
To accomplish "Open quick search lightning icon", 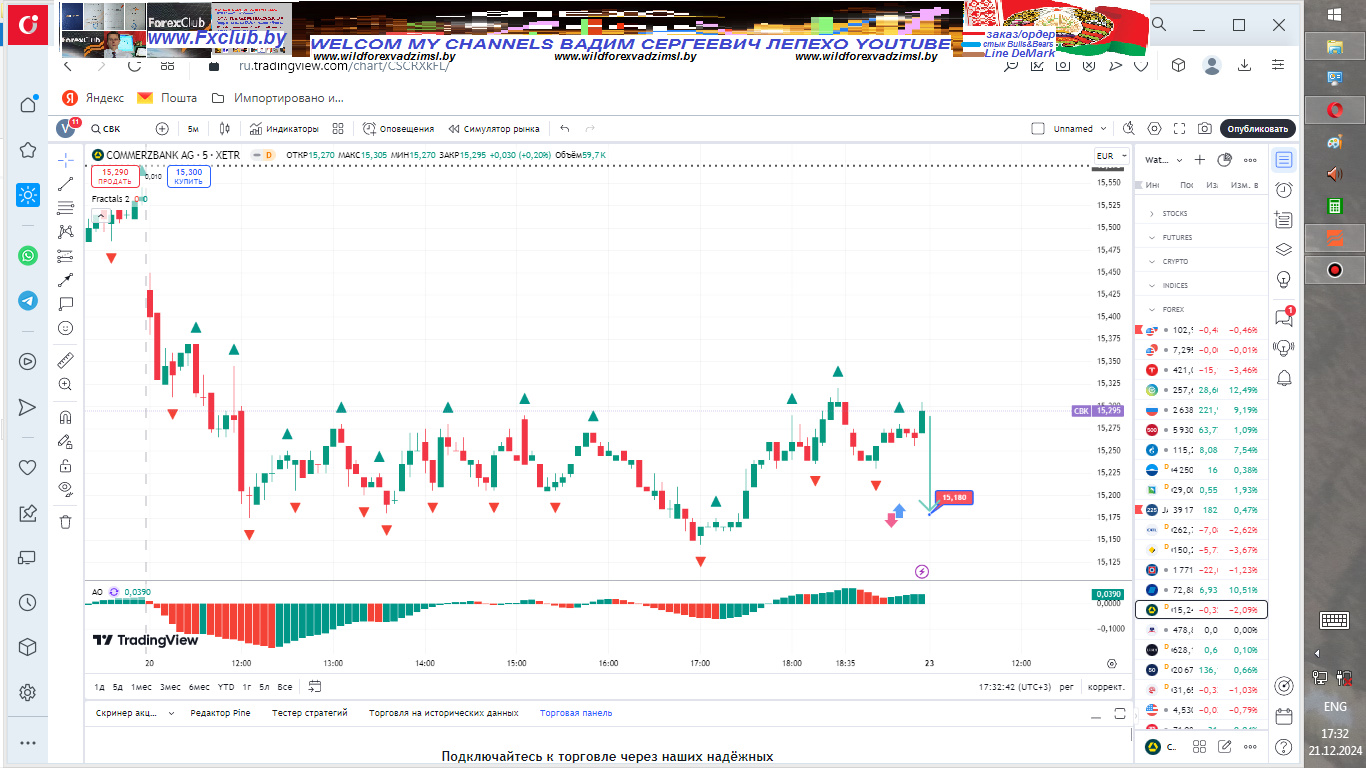I will point(1129,128).
